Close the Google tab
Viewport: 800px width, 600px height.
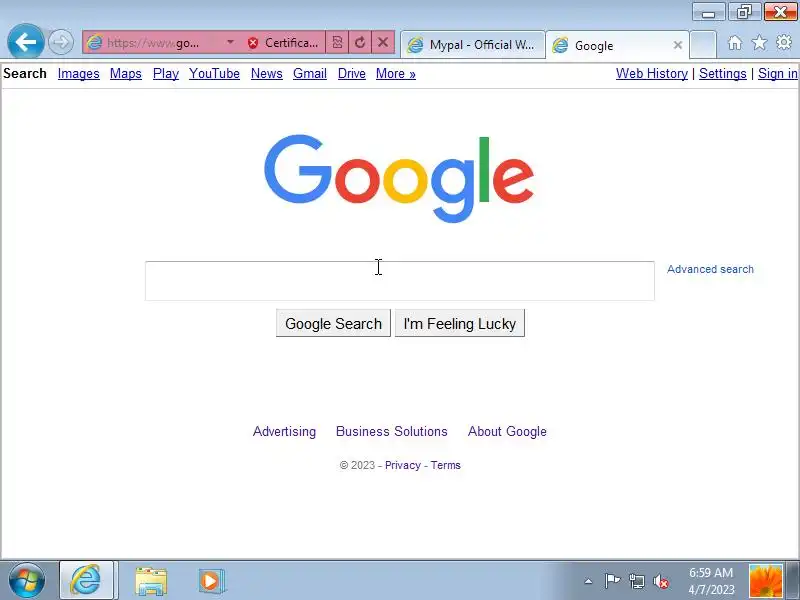pos(678,45)
